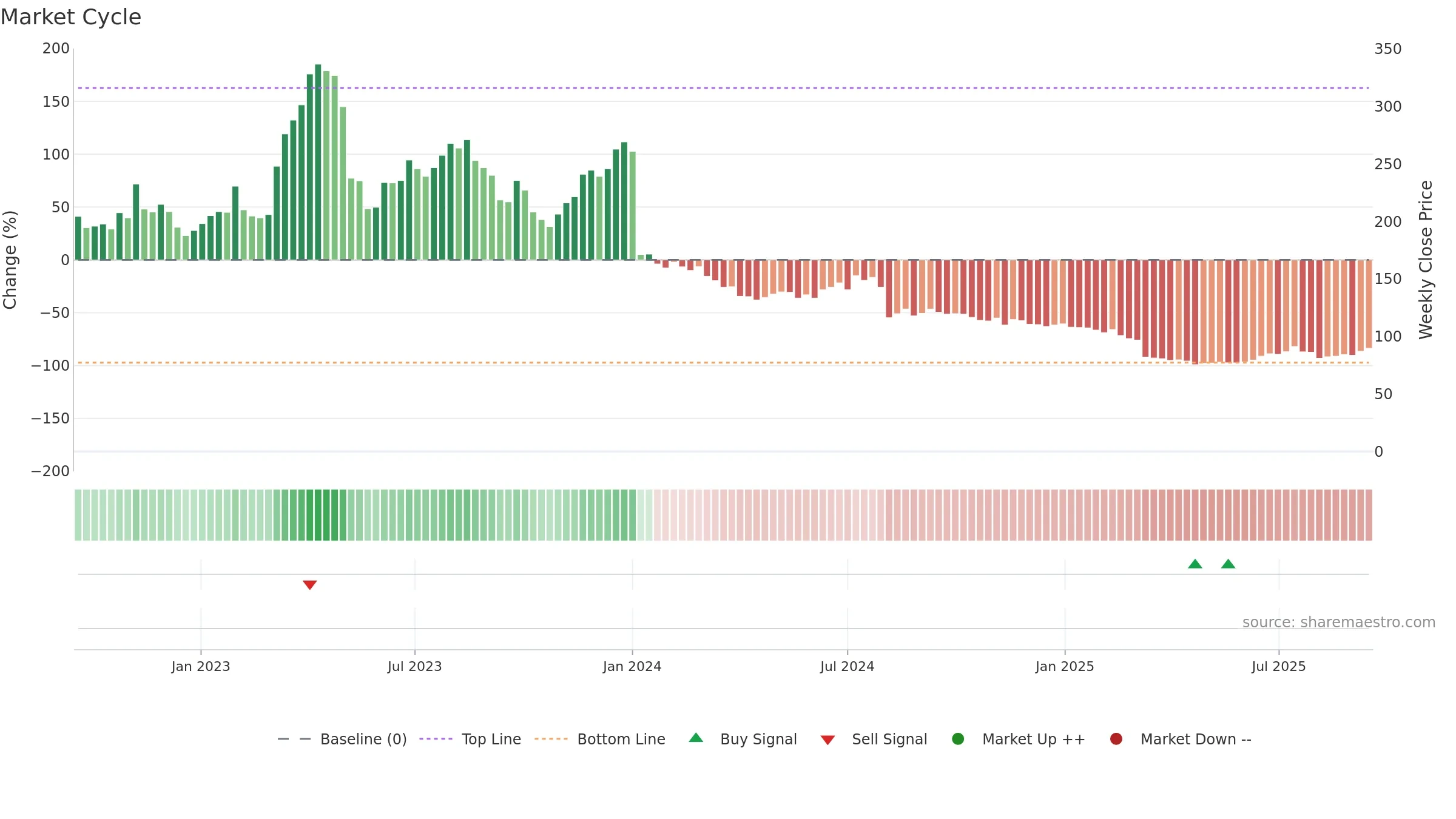The image size is (1456, 819).
Task: Click the red triangle icon in legend
Action: (x=827, y=740)
